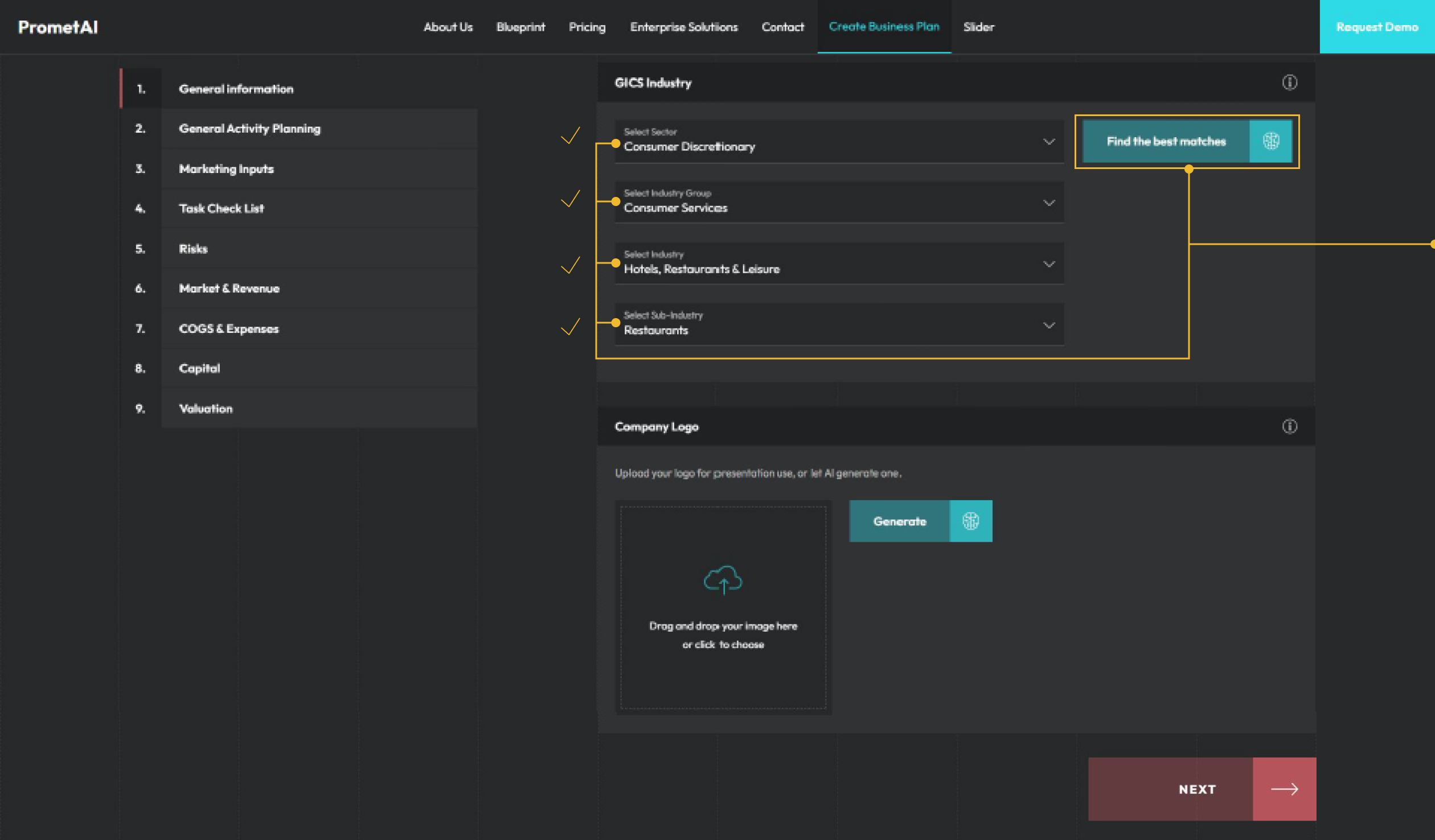Screen dimensions: 1435x840
Task: Click the arrow icon on NEXT button
Action: [1284, 789]
